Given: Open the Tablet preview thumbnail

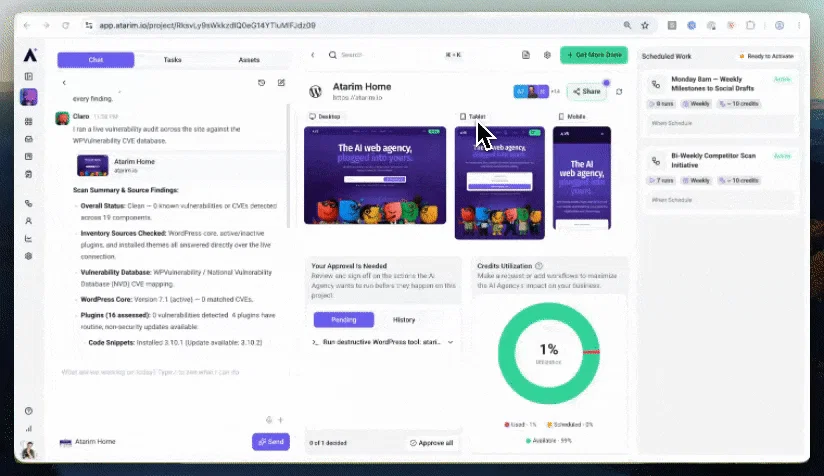Looking at the screenshot, I should coord(500,183).
